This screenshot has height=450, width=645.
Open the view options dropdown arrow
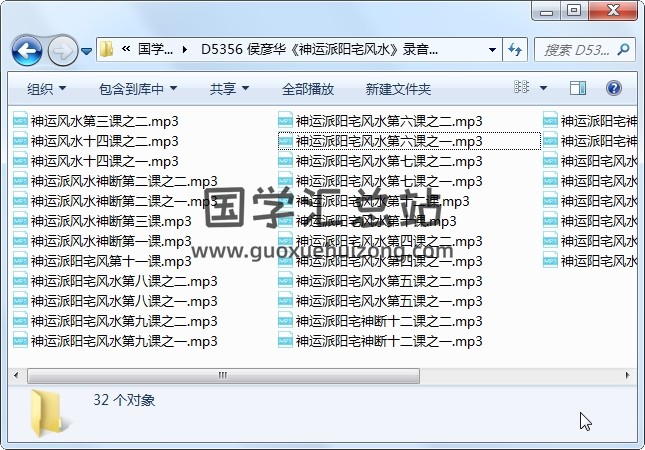(544, 89)
